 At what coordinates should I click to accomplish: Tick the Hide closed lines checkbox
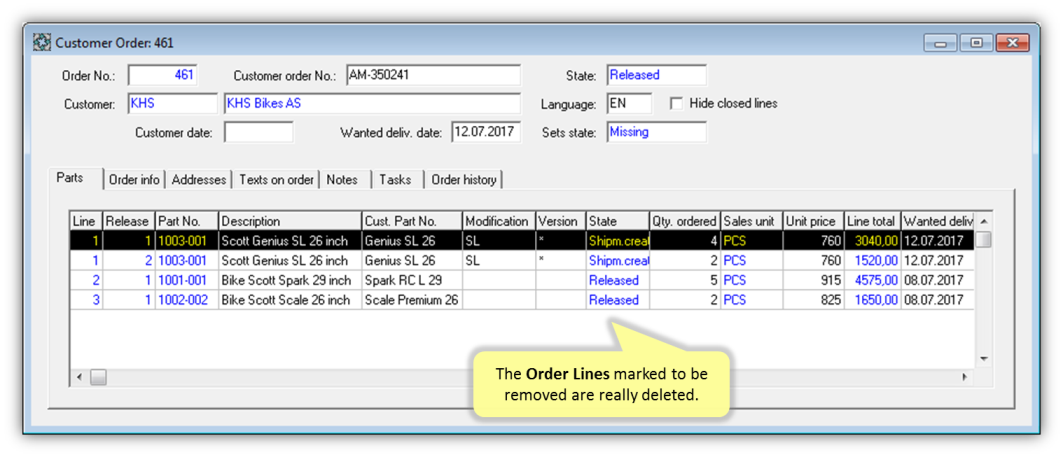point(676,104)
